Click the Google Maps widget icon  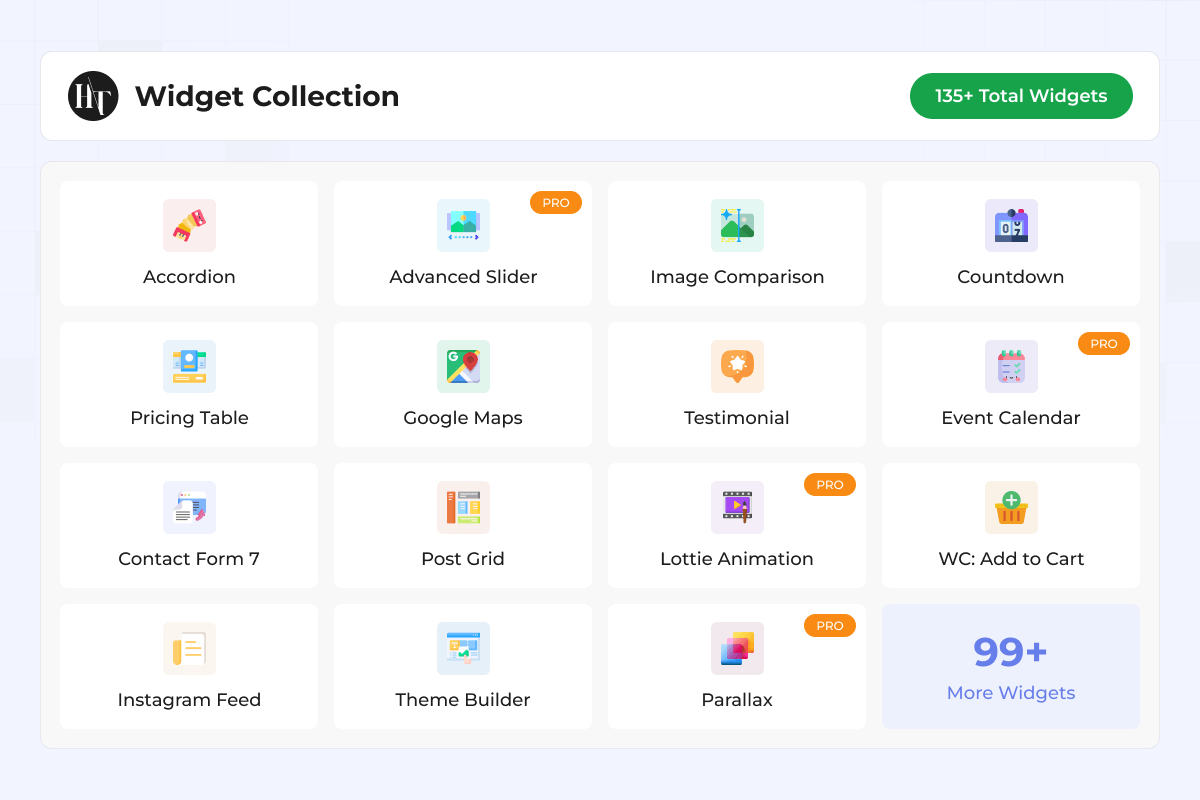pyautogui.click(x=463, y=366)
